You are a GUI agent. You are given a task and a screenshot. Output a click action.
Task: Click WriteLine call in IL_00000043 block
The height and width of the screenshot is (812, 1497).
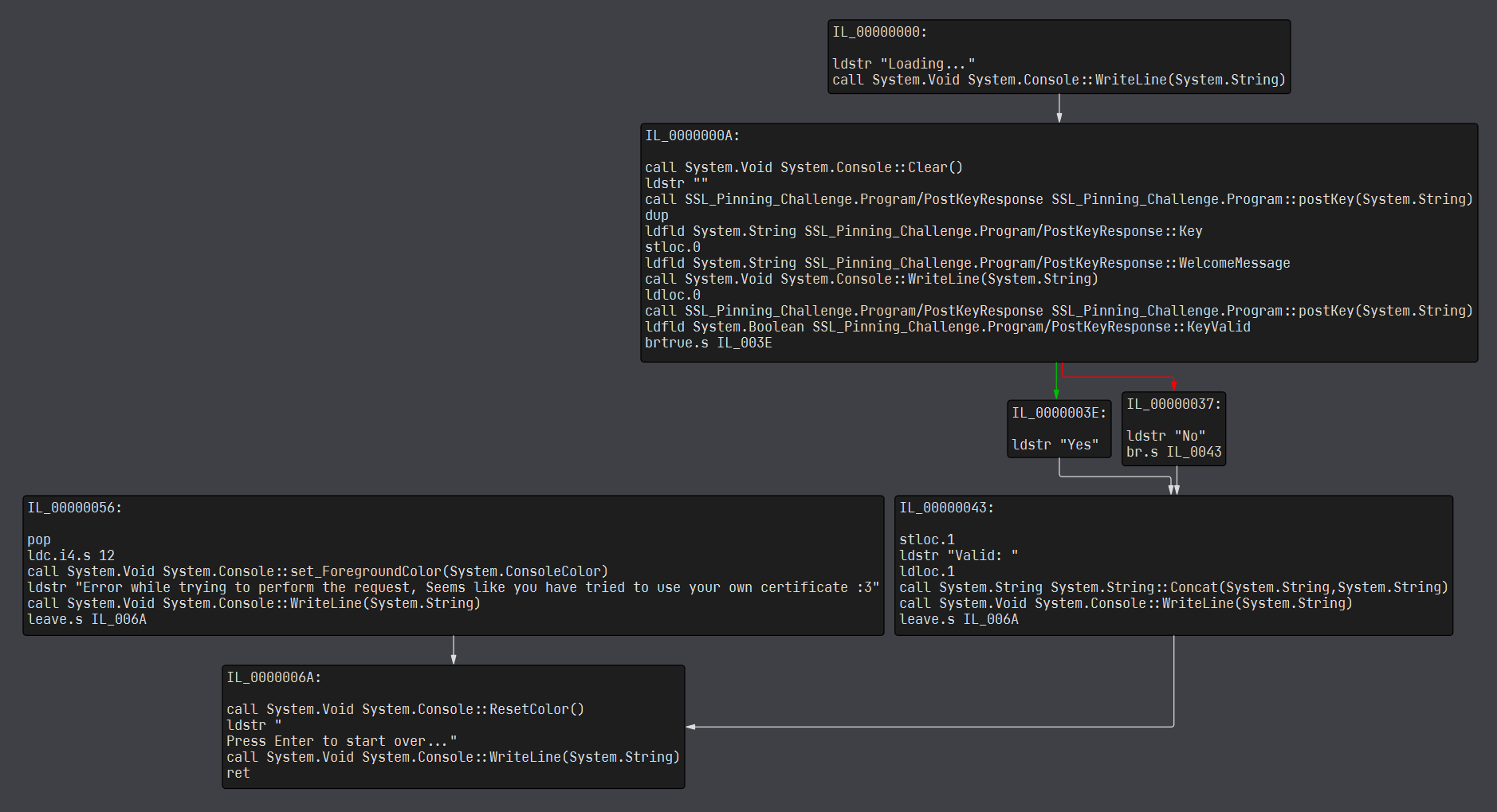1126,603
